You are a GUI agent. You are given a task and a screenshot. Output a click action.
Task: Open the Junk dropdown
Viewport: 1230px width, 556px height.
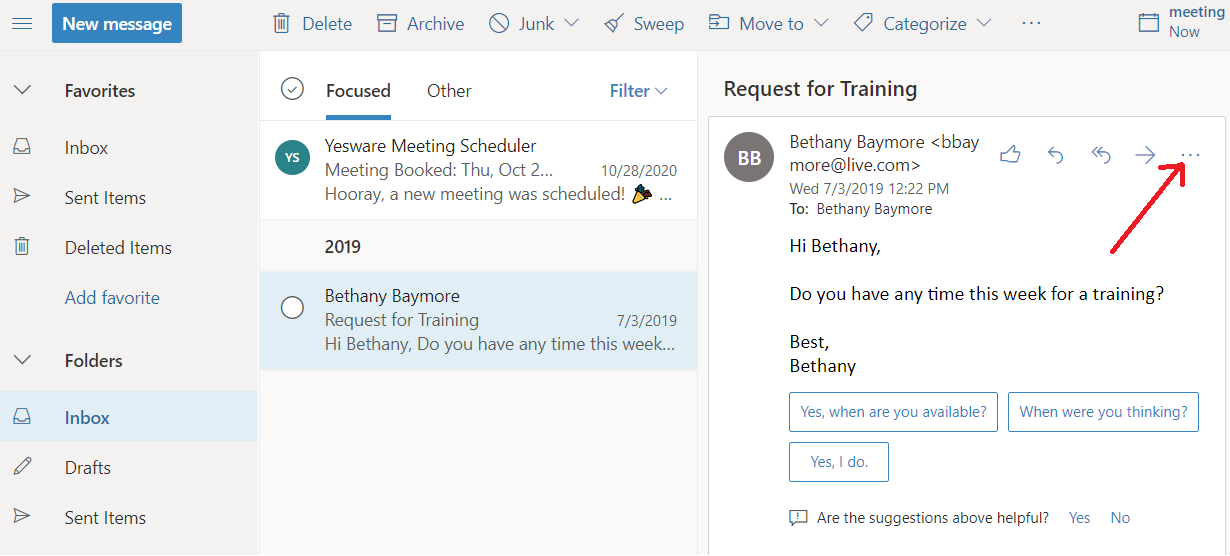pyautogui.click(x=572, y=23)
